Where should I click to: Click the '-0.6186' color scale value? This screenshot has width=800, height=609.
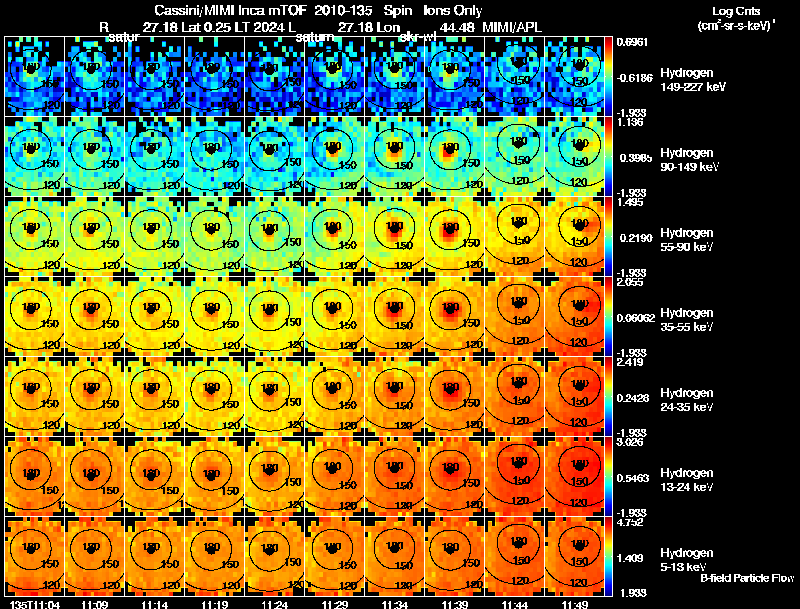(634, 78)
